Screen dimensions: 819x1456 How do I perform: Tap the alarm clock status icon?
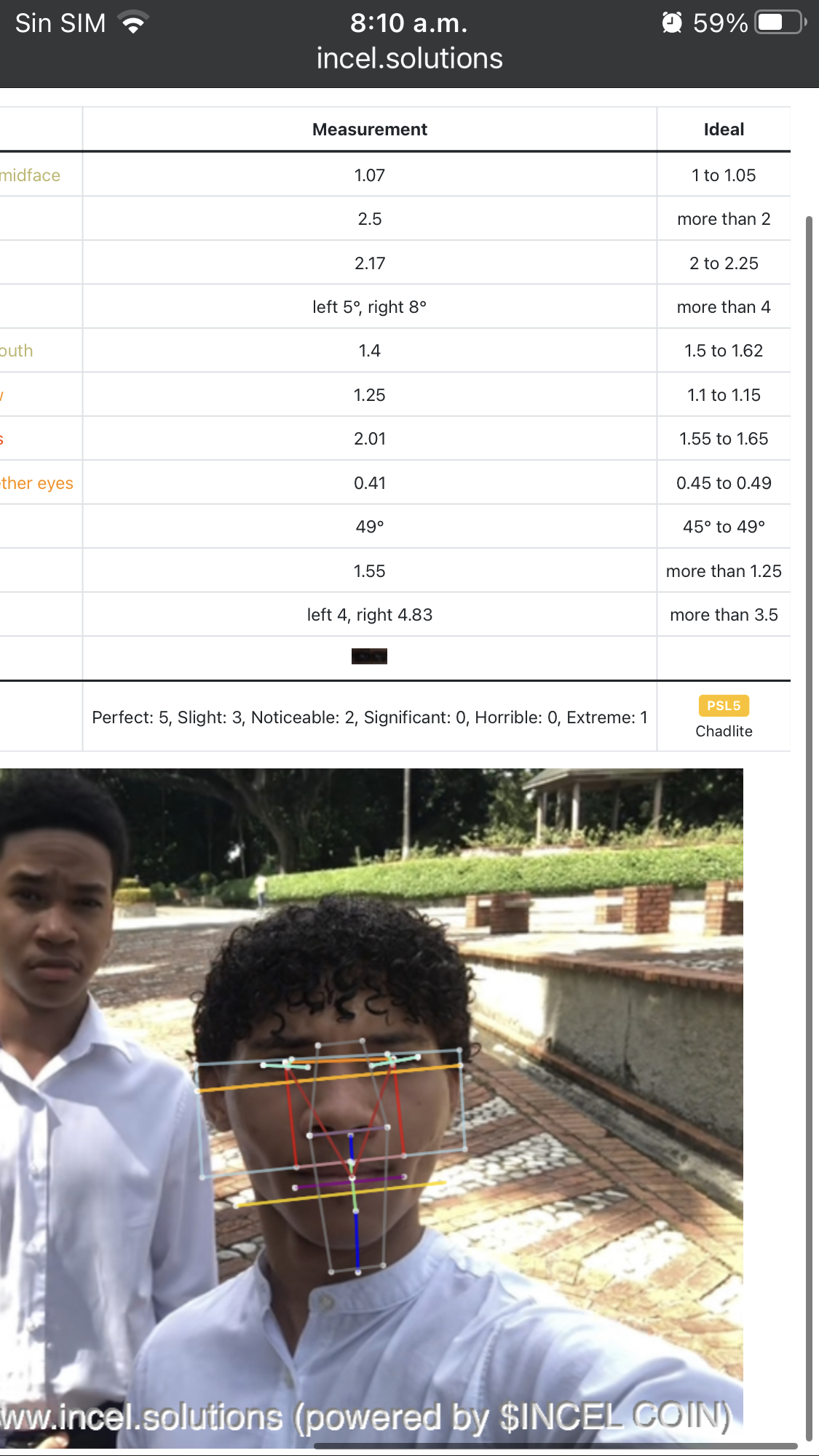pyautogui.click(x=672, y=23)
